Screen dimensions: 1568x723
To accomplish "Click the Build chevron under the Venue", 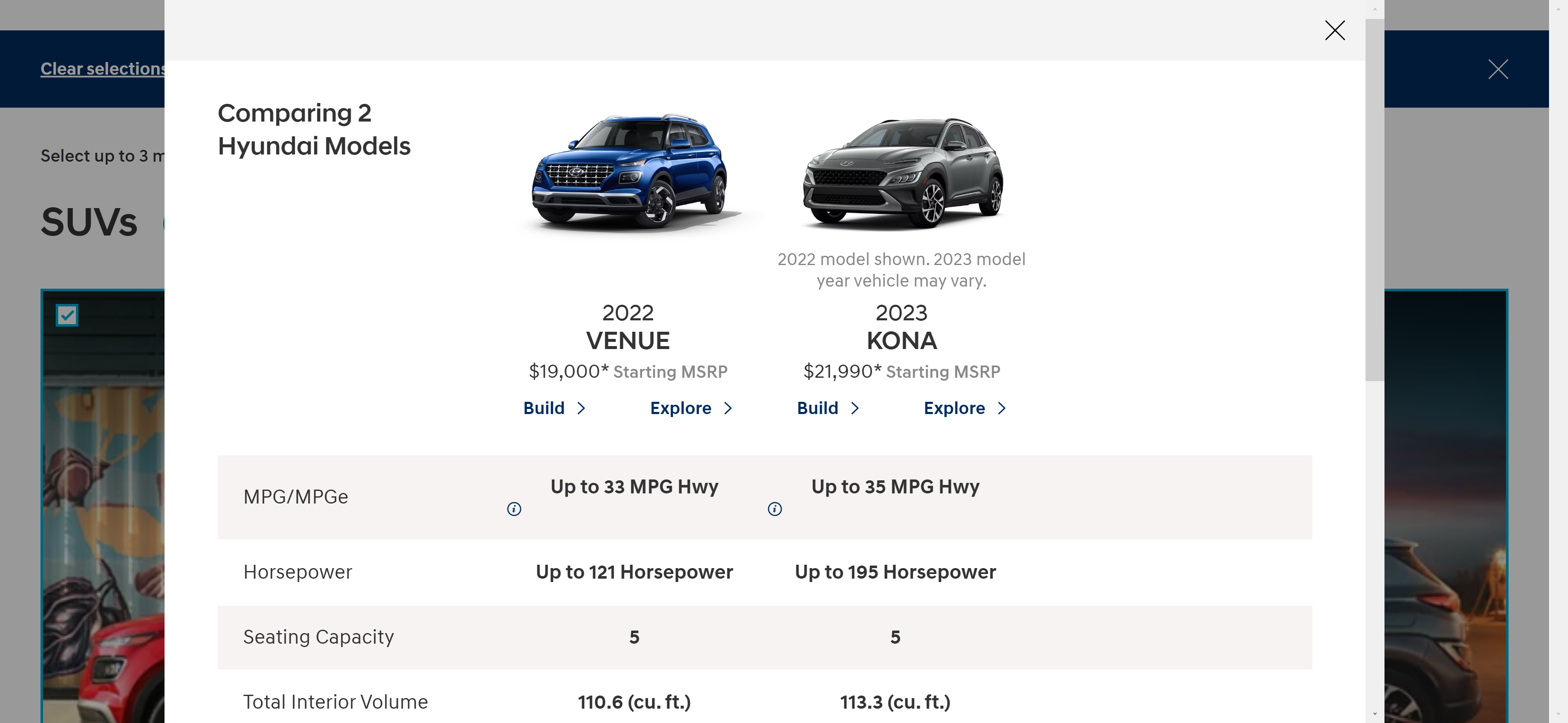I will pos(581,408).
